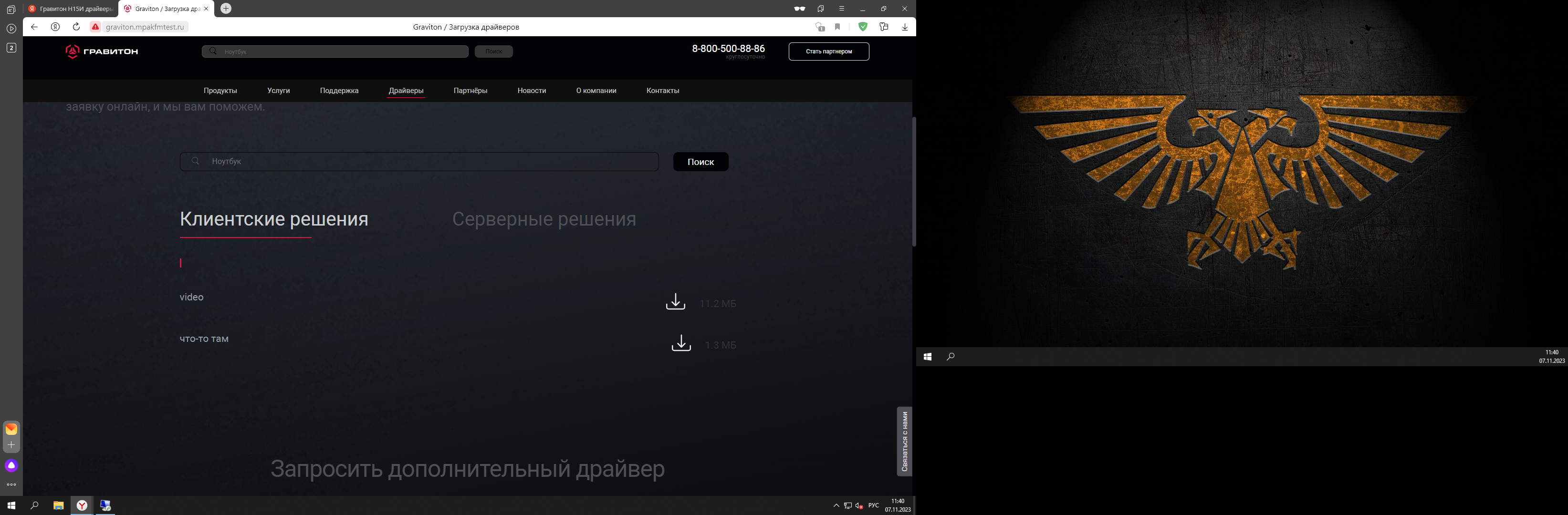Click the 1.3 МБ file size
Viewport: 1568px width, 515px height.
click(720, 345)
